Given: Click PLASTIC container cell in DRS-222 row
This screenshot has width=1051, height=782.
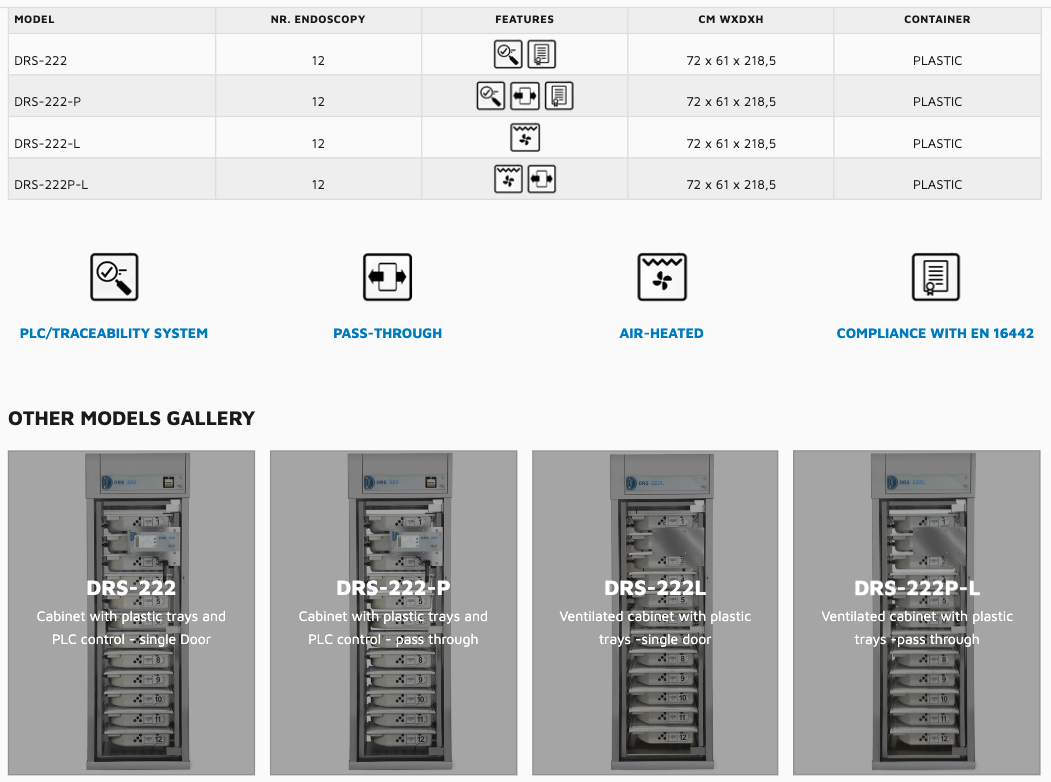Looking at the screenshot, I should pyautogui.click(x=937, y=54).
